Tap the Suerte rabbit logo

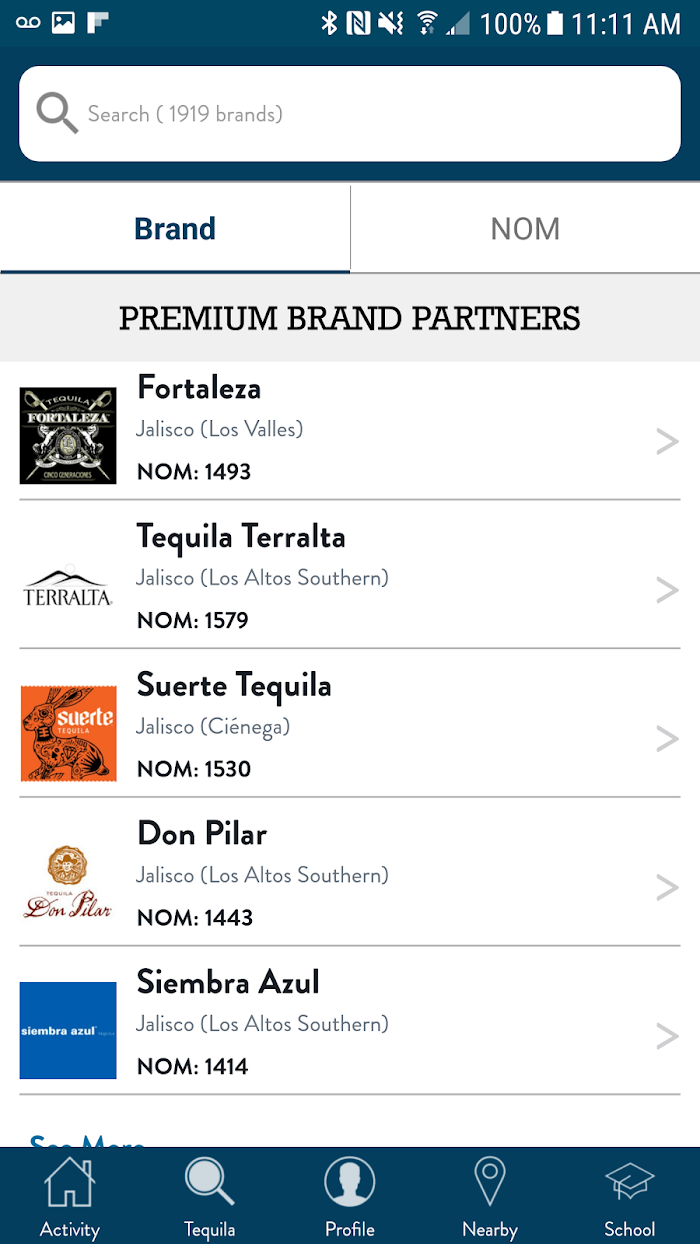tap(68, 733)
